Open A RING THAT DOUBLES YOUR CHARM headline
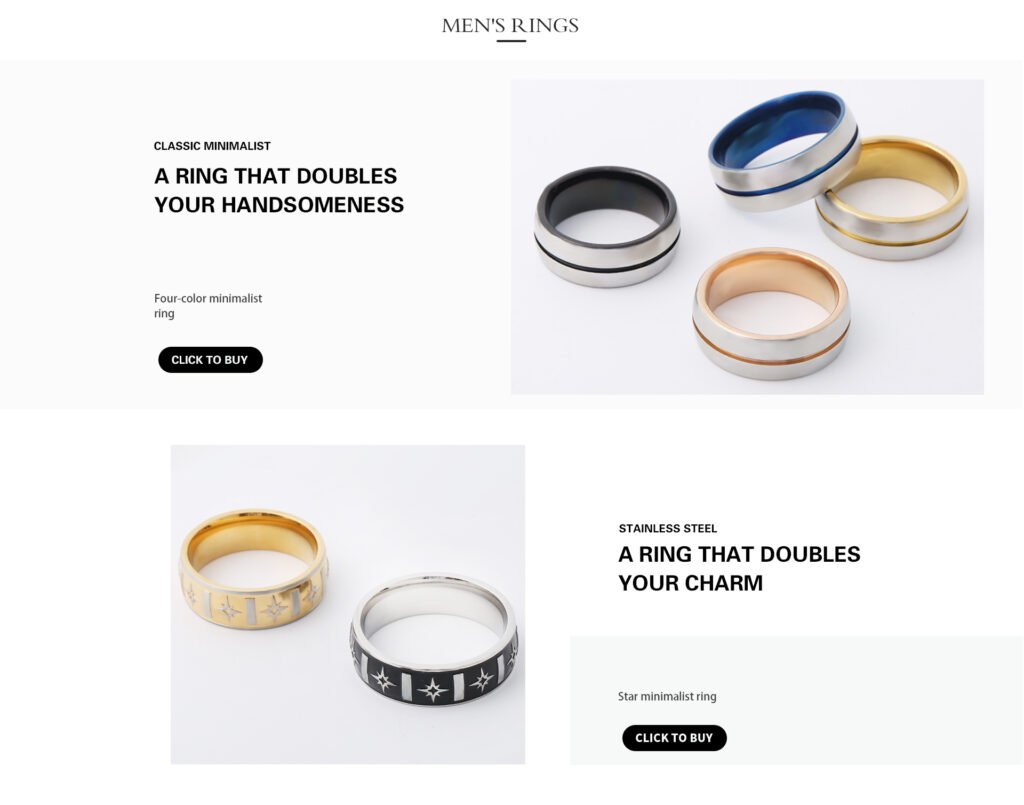1024x805 pixels. tap(739, 568)
